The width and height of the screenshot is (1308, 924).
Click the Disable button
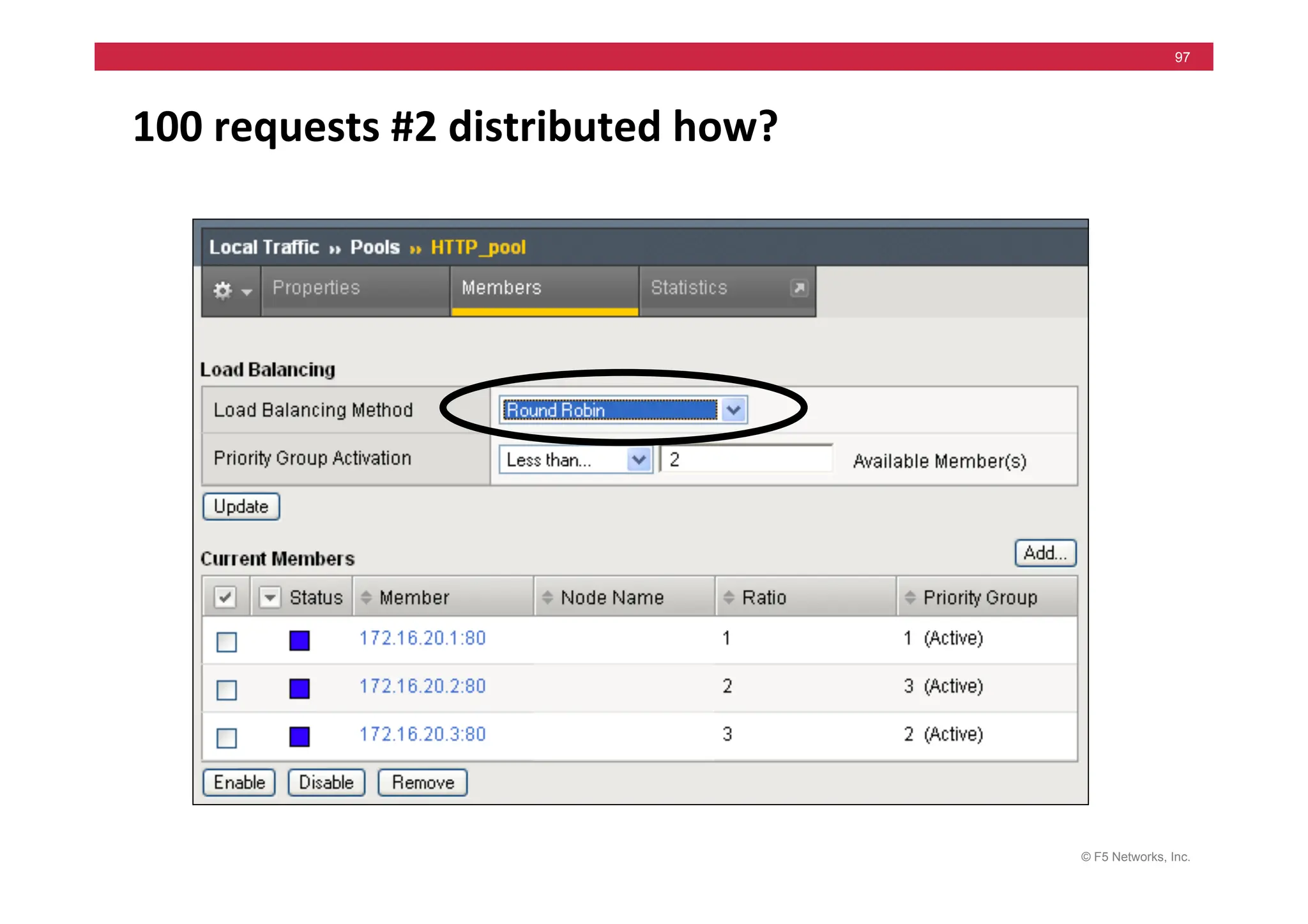coord(326,782)
